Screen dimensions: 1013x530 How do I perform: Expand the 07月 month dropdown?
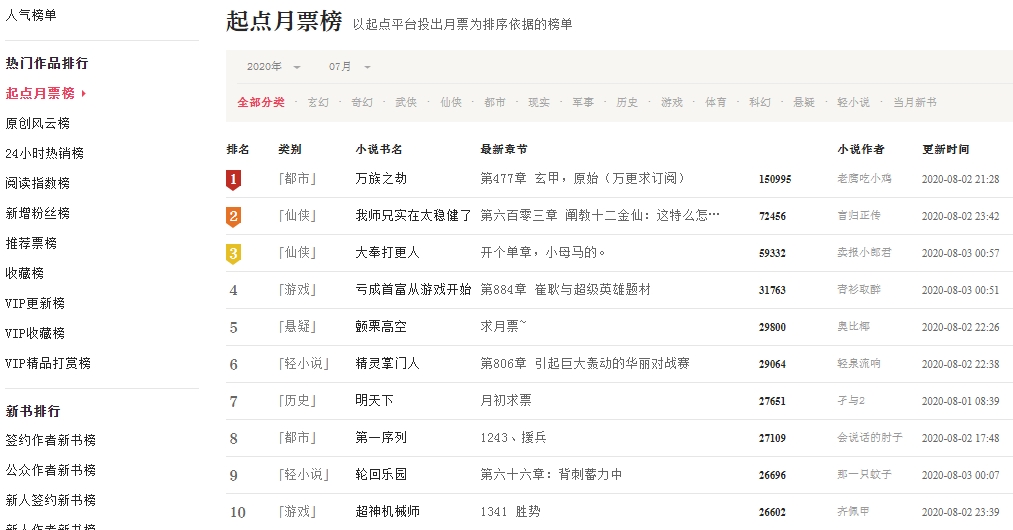point(349,67)
